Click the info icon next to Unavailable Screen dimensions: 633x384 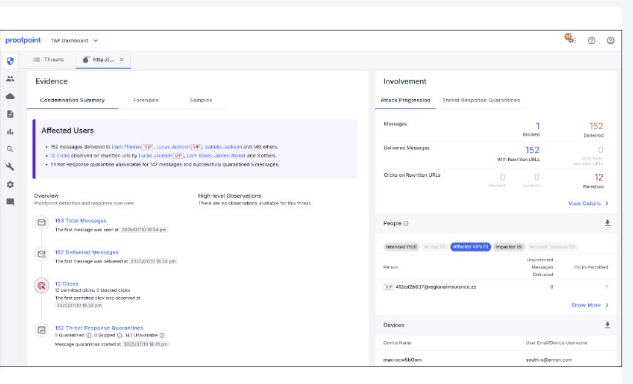162,336
